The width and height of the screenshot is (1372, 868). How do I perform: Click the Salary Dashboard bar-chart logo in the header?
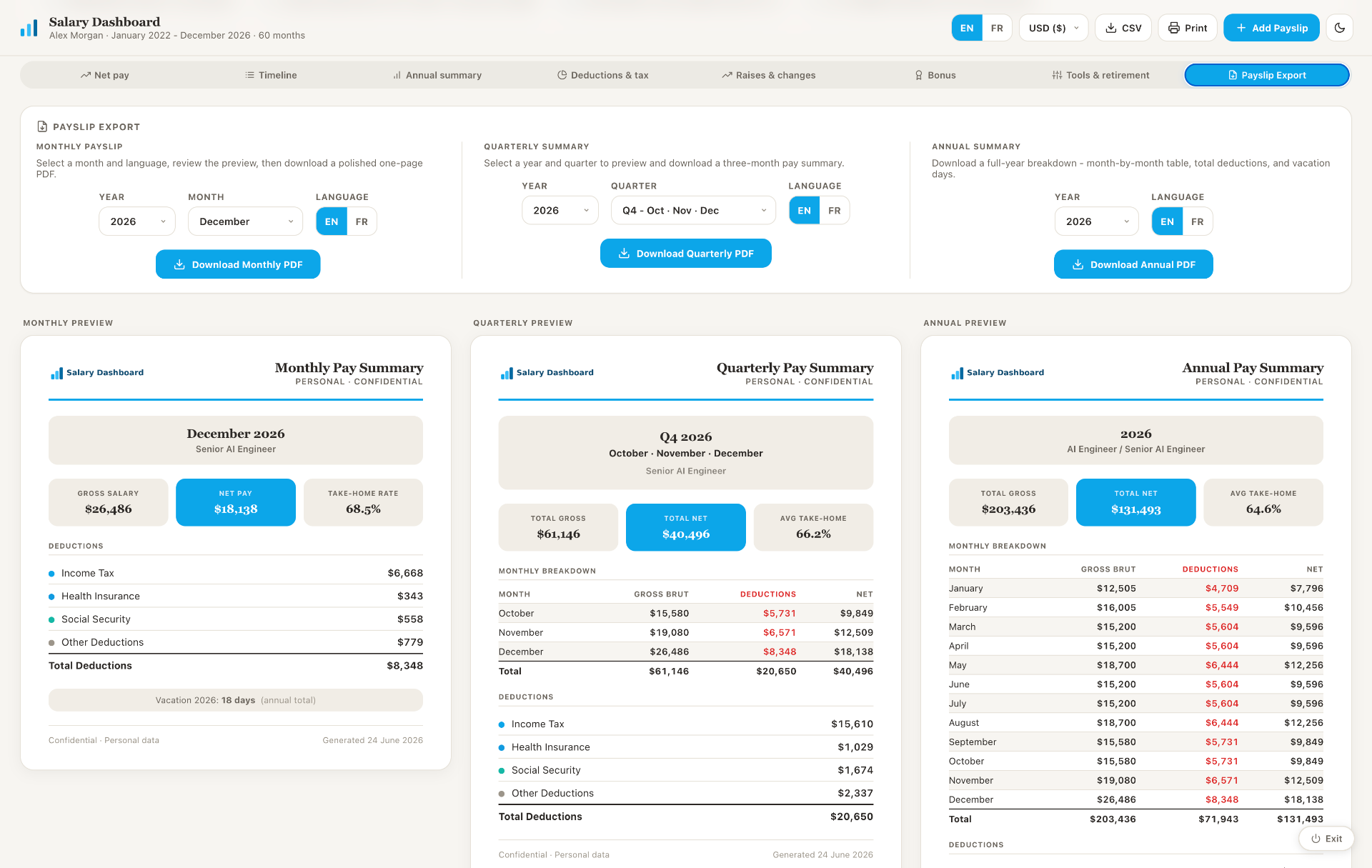pyautogui.click(x=29, y=29)
